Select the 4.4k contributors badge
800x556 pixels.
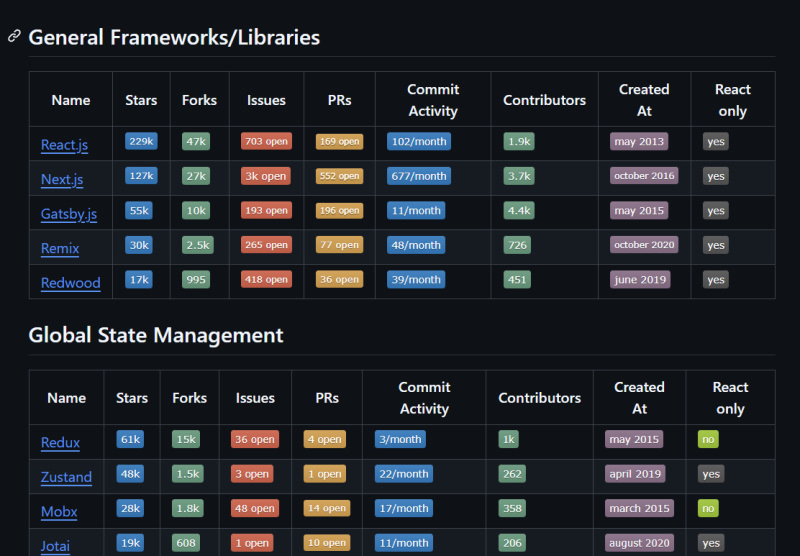pyautogui.click(x=519, y=211)
